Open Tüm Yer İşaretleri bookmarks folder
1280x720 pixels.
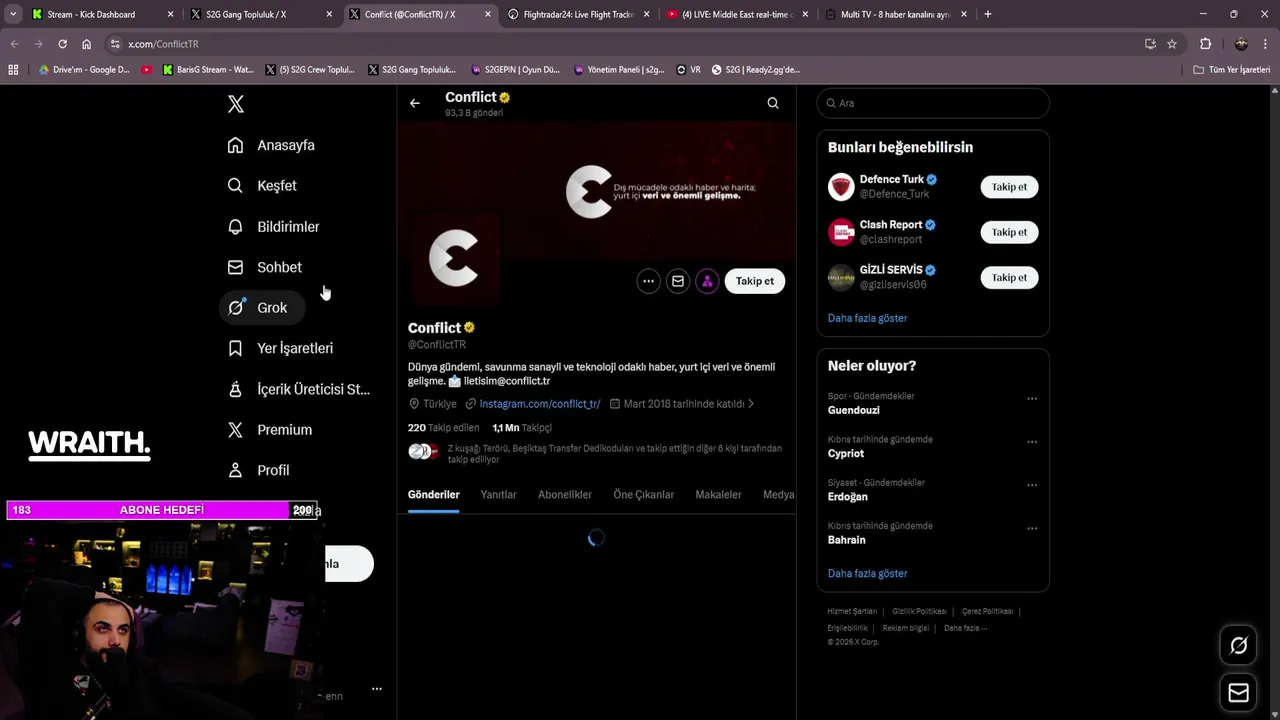coord(1231,70)
